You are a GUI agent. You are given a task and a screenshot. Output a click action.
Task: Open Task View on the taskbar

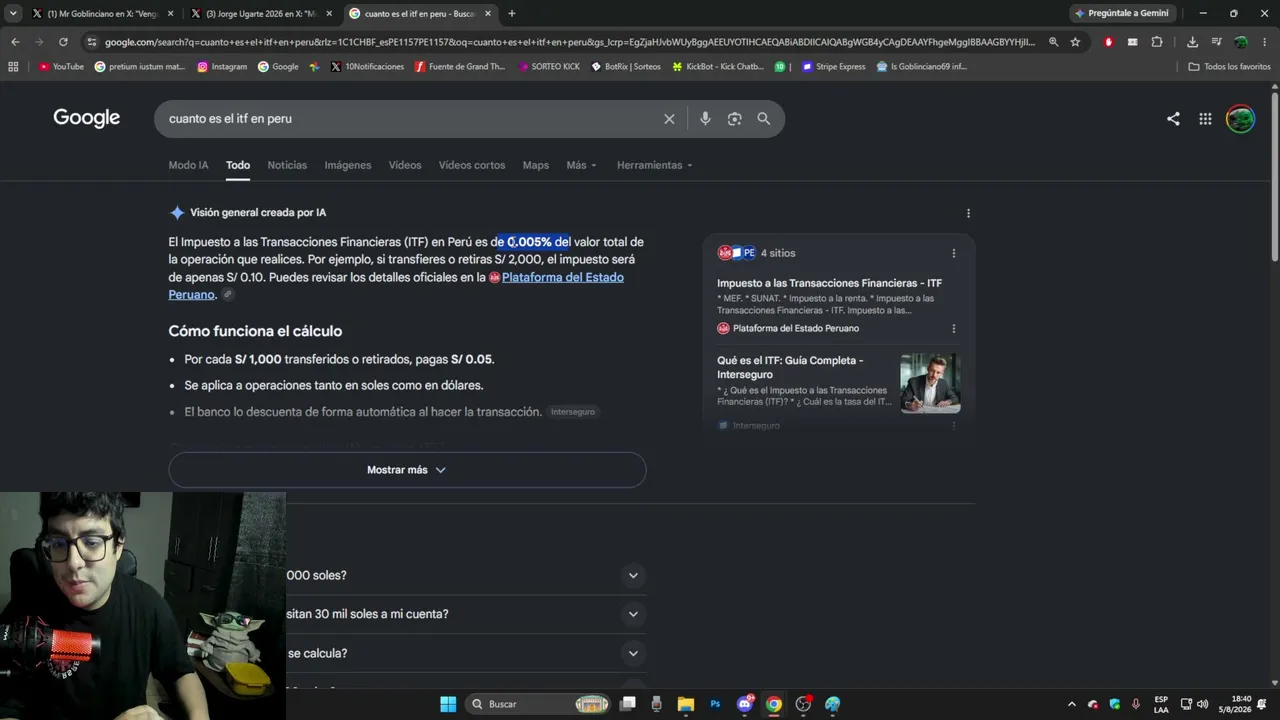(628, 704)
